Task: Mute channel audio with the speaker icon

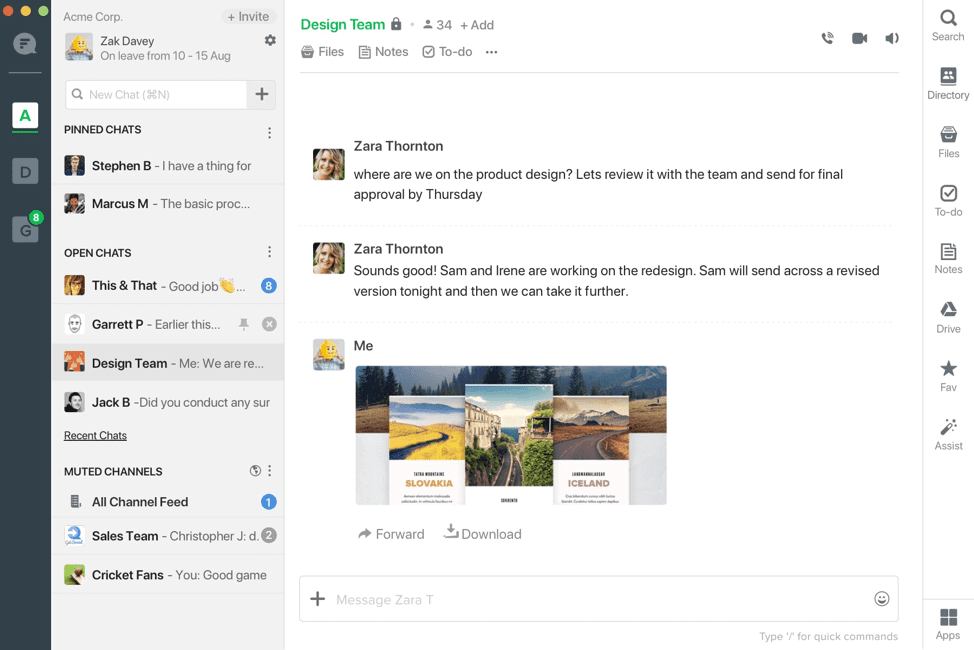Action: [891, 38]
